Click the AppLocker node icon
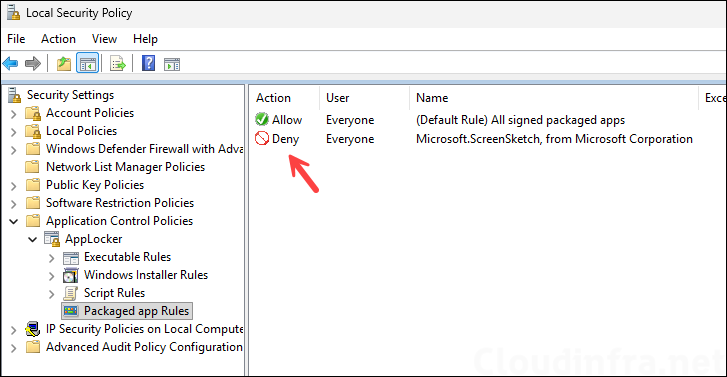This screenshot has width=727, height=377. [52, 239]
